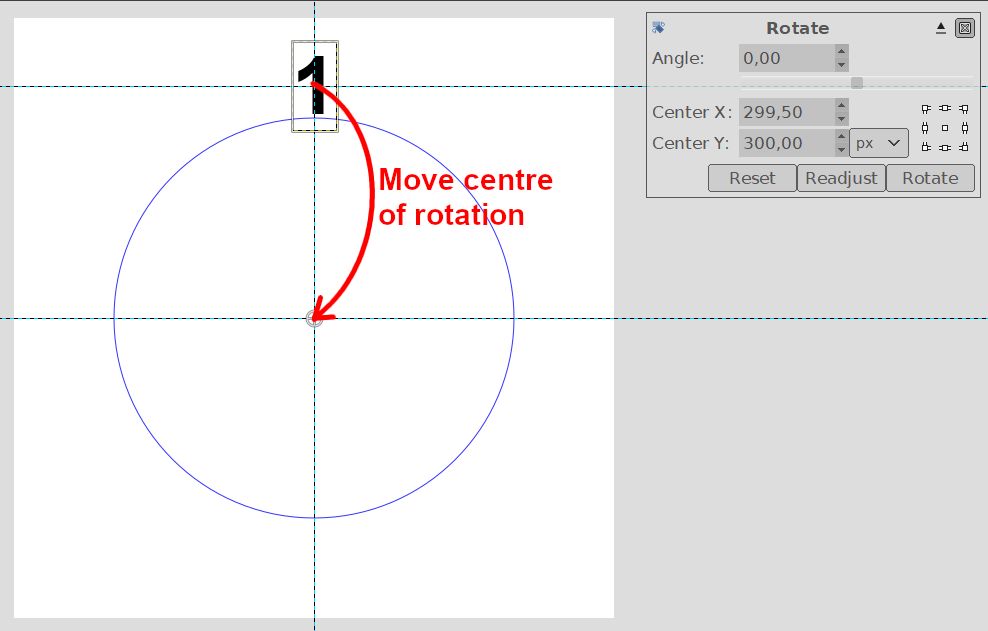Increase the Angle value with the up arrow
Screen dimensions: 988x631
(841, 52)
